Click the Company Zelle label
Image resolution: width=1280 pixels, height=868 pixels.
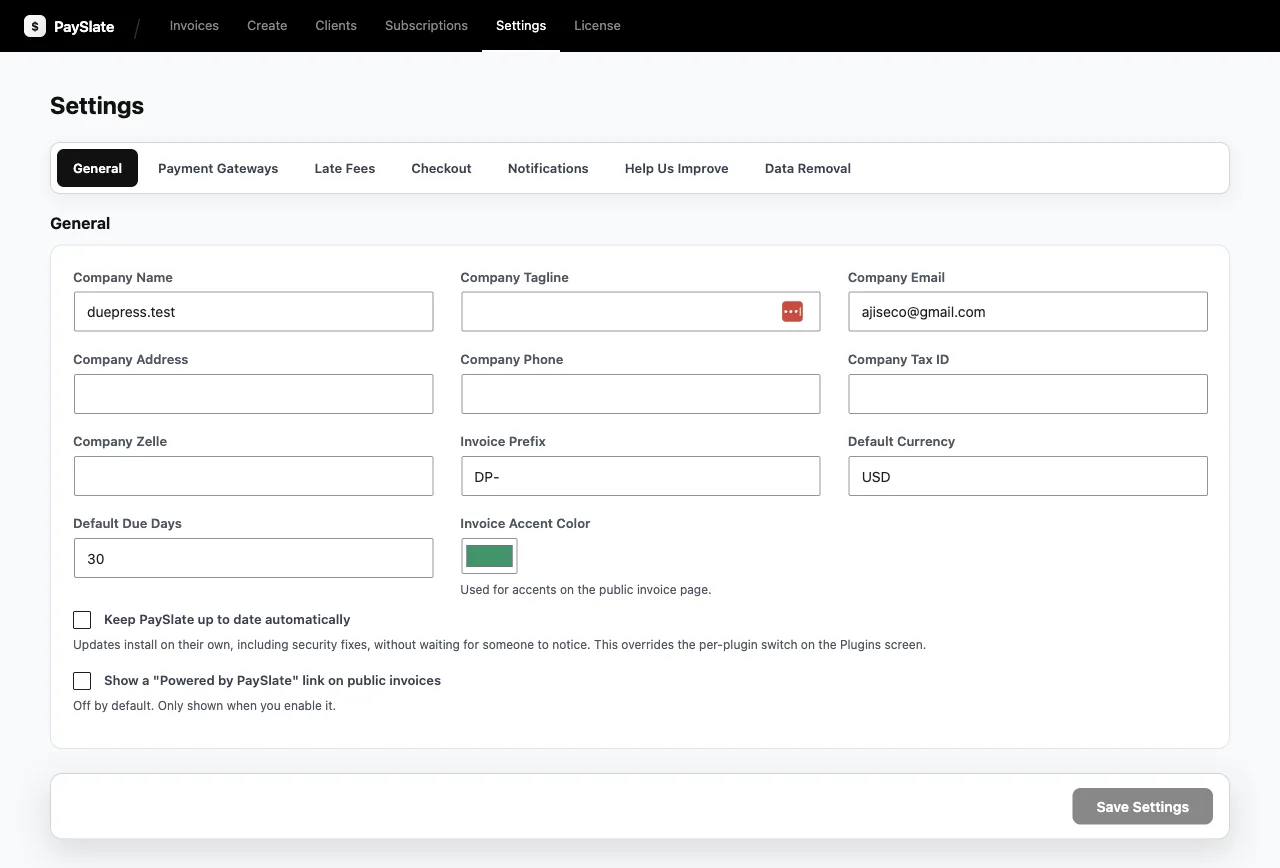click(120, 442)
